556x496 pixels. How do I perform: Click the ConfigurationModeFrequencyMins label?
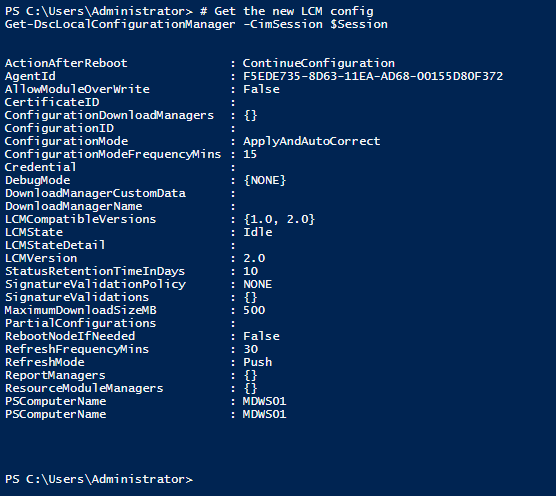(113, 154)
